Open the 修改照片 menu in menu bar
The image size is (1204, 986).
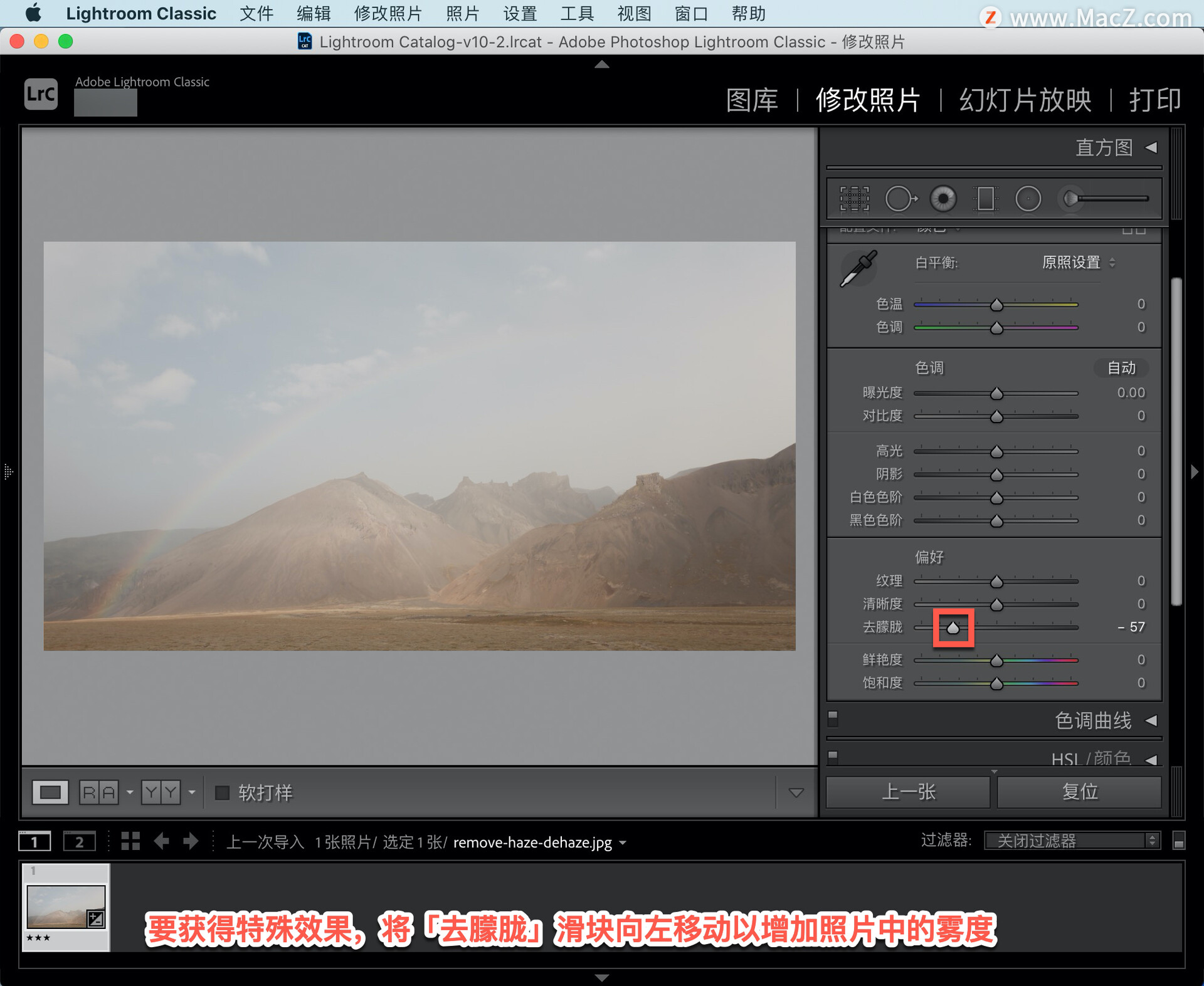388,14
